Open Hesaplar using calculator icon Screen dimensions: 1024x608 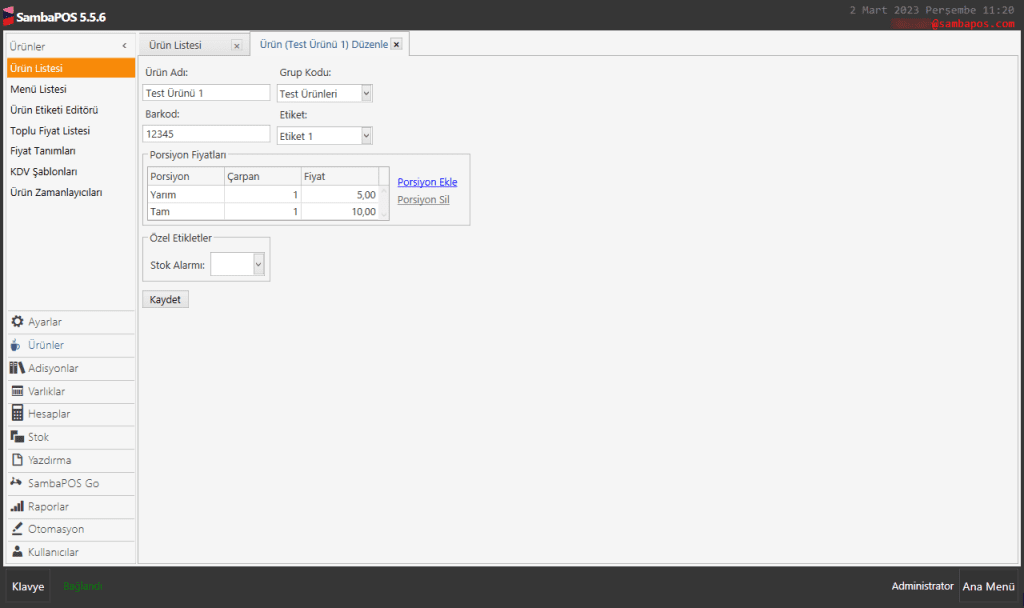[x=17, y=414]
